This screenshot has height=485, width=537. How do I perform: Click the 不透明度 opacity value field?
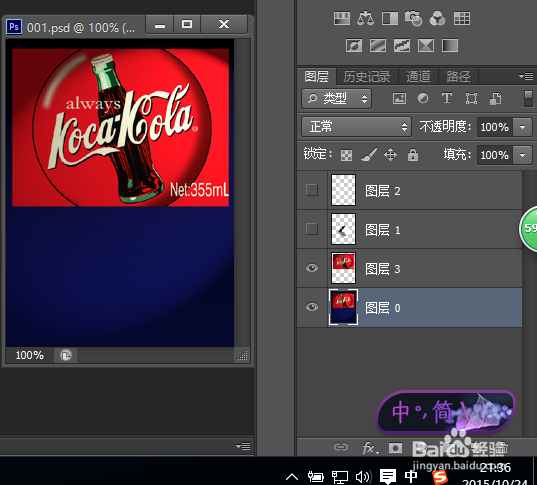pos(495,127)
